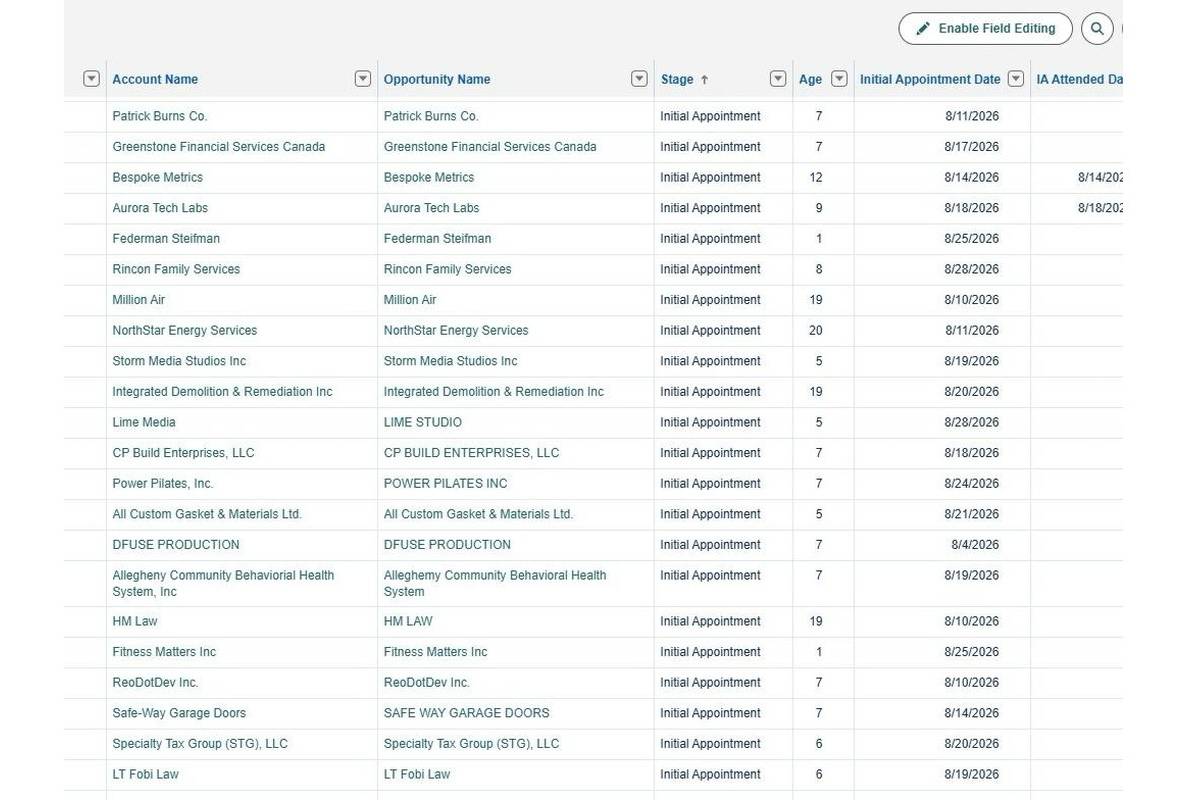Sort by Initial Appointment Date header
1193x800 pixels.
[x=930, y=79]
